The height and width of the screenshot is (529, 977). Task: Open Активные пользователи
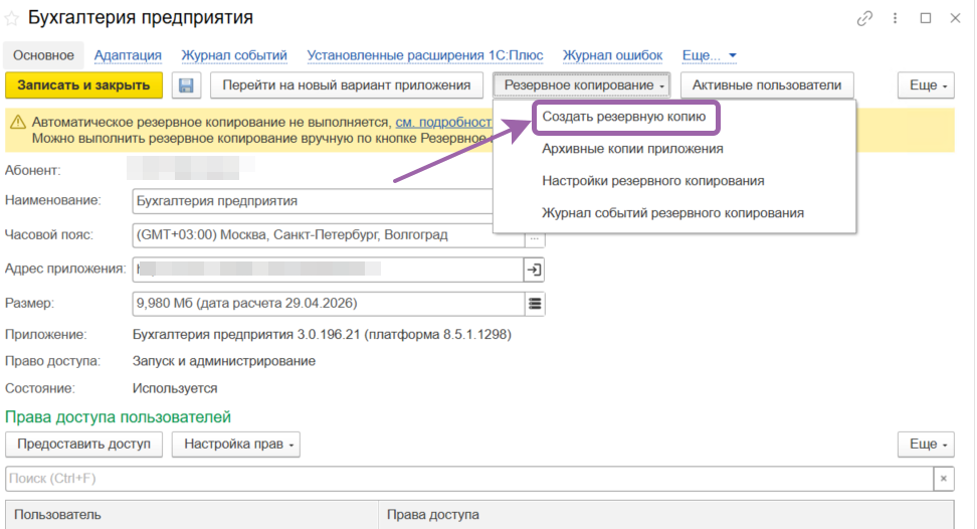[766, 85]
